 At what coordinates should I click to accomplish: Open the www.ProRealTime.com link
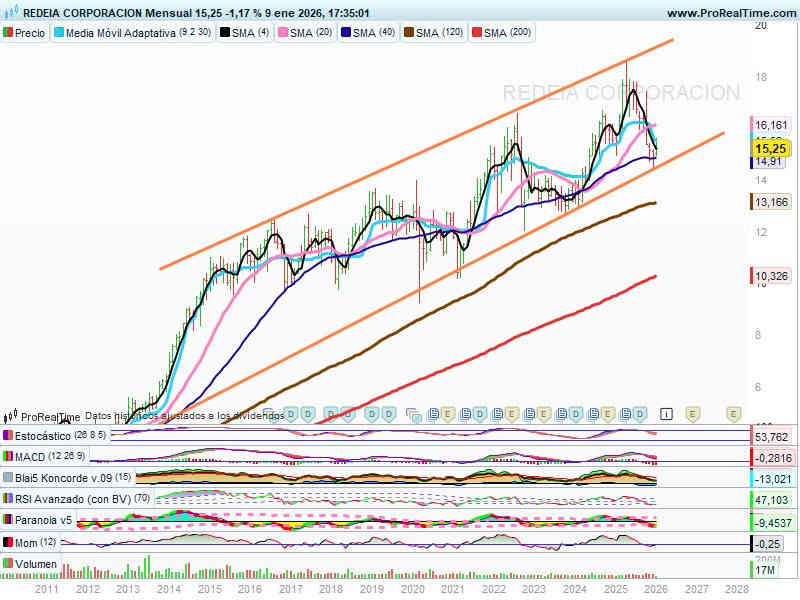[729, 14]
